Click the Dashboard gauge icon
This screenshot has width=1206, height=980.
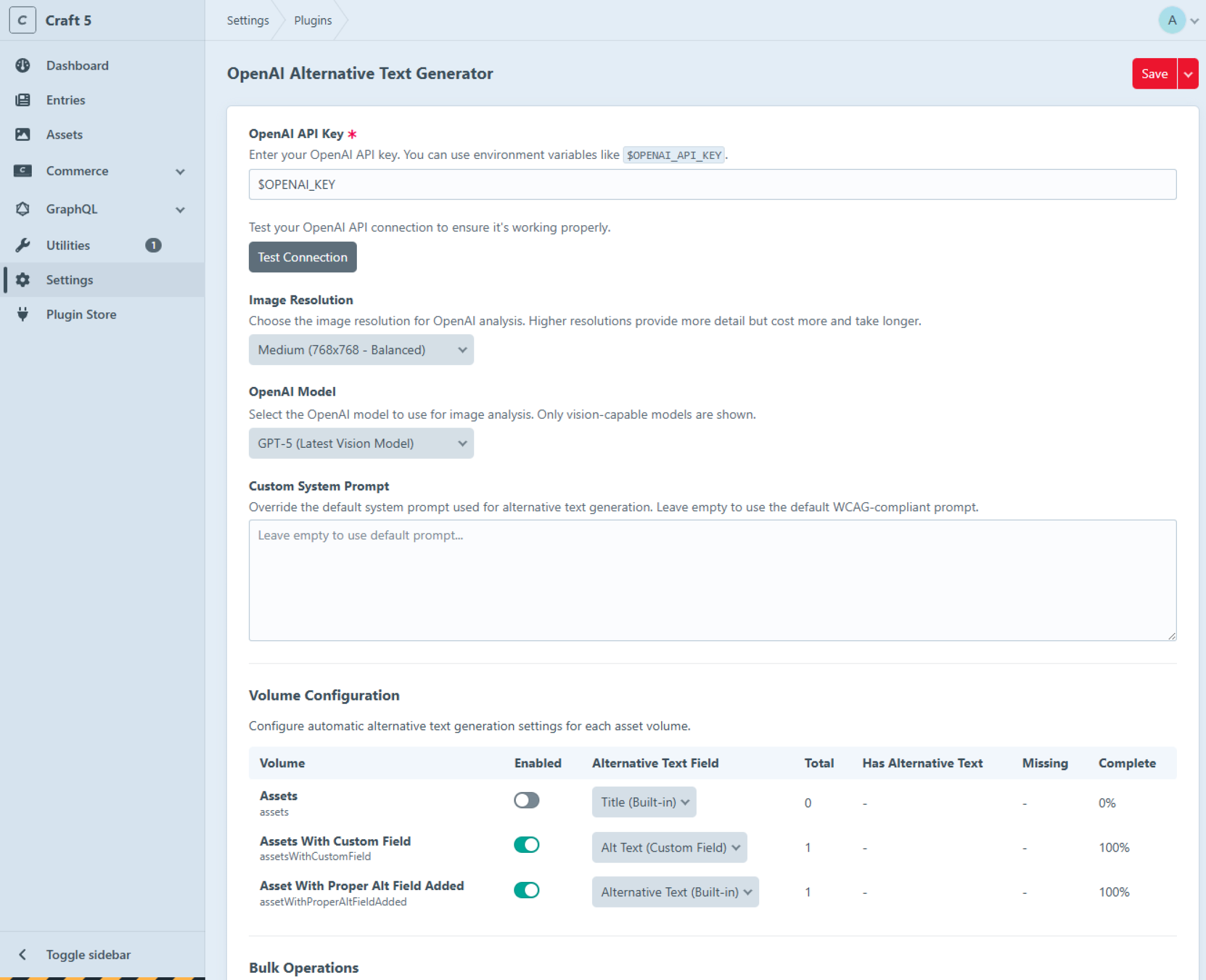coord(22,65)
